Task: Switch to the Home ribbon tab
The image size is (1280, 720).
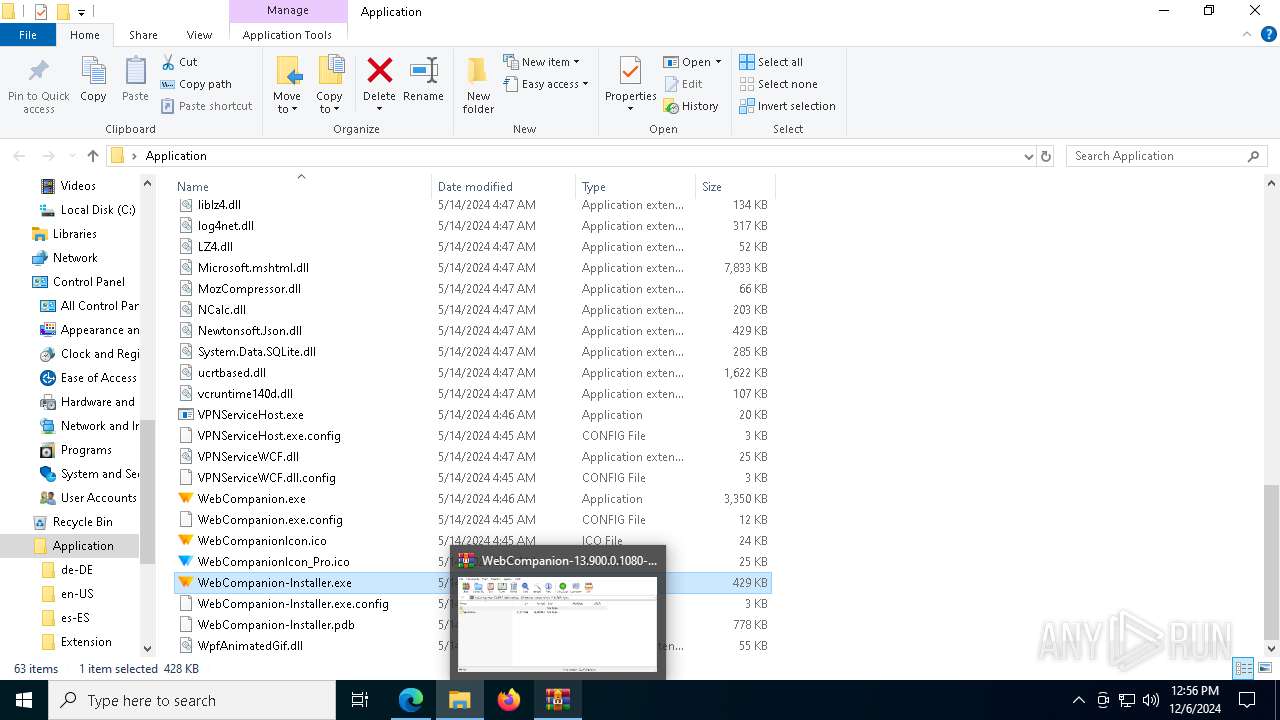Action: click(85, 35)
